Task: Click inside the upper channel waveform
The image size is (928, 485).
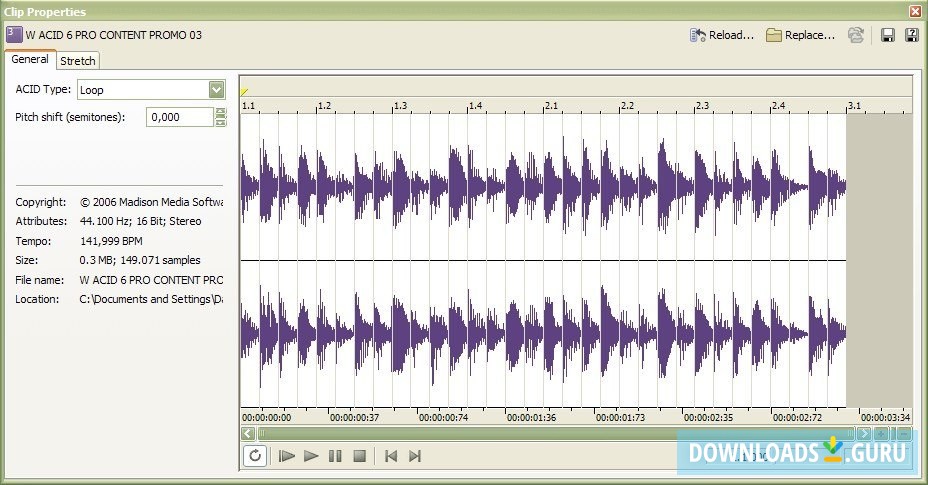Action: 543,187
